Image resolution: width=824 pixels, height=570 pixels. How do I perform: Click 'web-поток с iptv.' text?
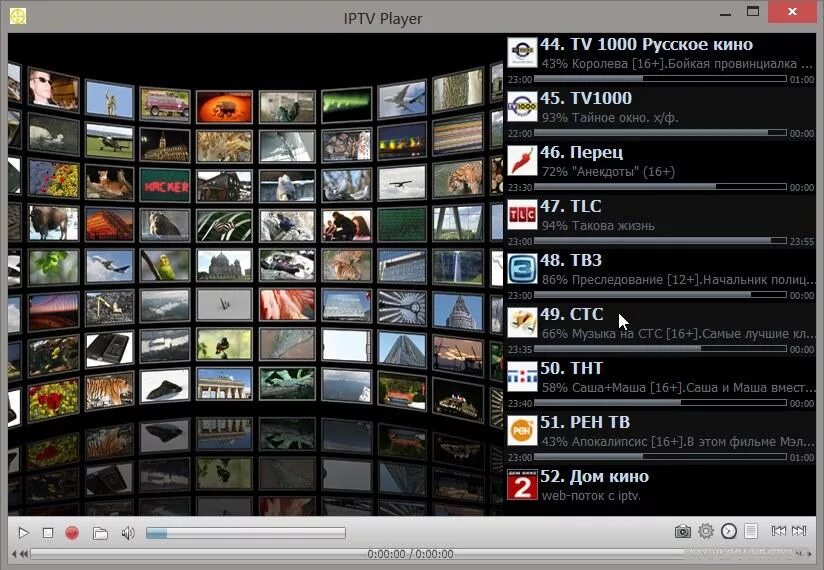coord(591,496)
